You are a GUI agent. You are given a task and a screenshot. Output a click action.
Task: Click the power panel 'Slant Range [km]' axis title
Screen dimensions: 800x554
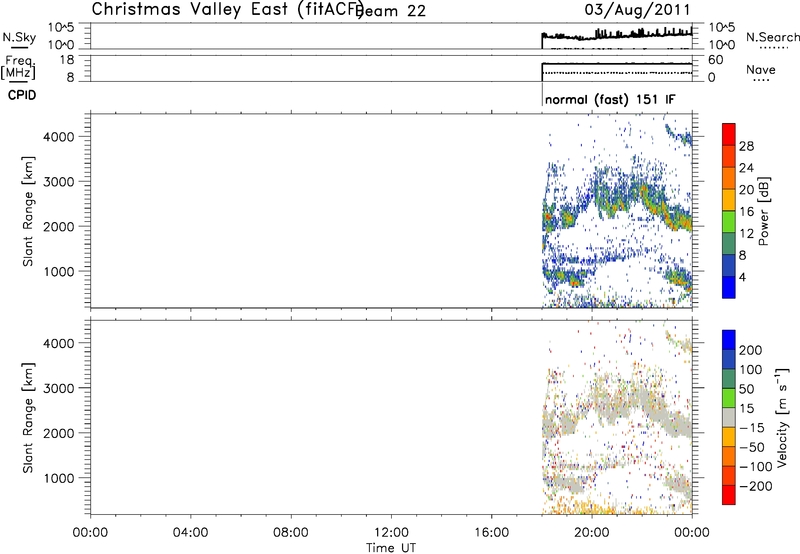pos(28,211)
